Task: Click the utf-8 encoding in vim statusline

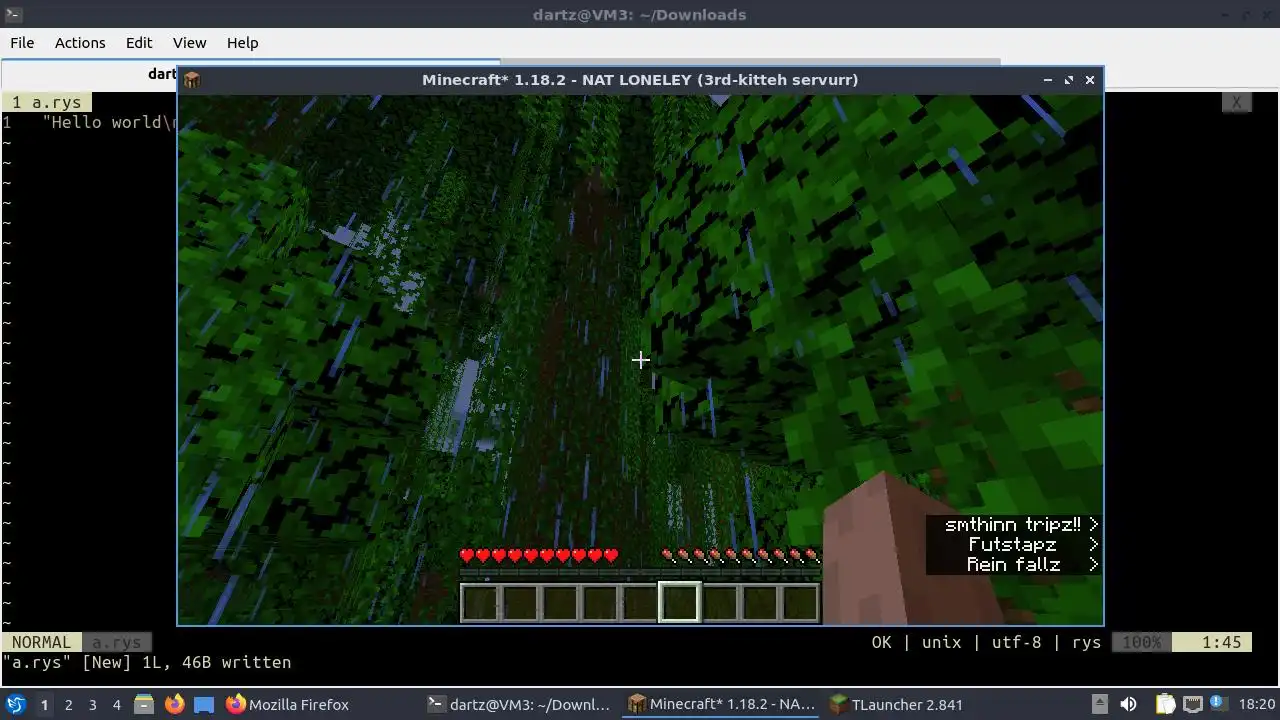Action: (x=1017, y=642)
